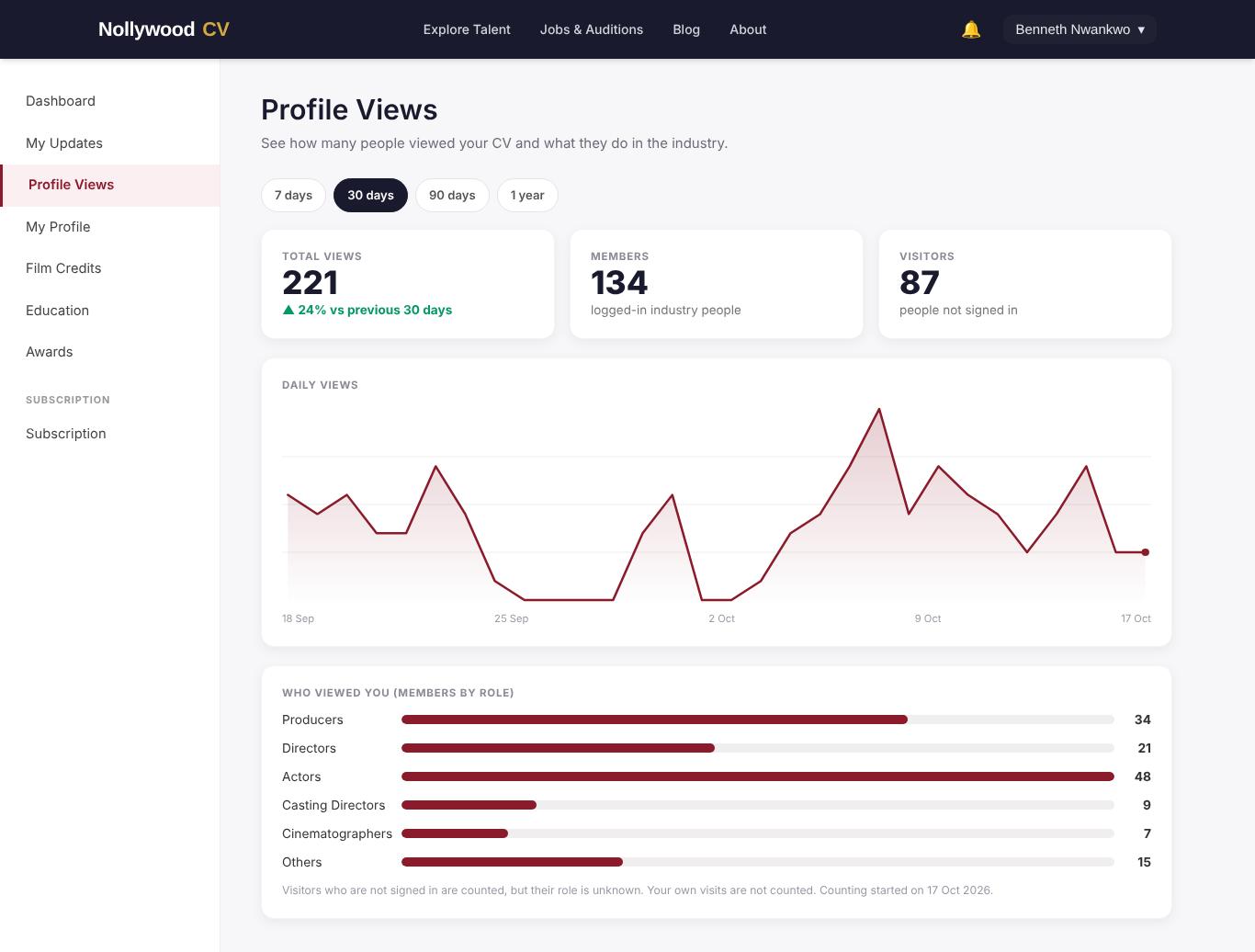Viewport: 1255px width, 952px height.
Task: Select the 30 days range
Action: (370, 195)
